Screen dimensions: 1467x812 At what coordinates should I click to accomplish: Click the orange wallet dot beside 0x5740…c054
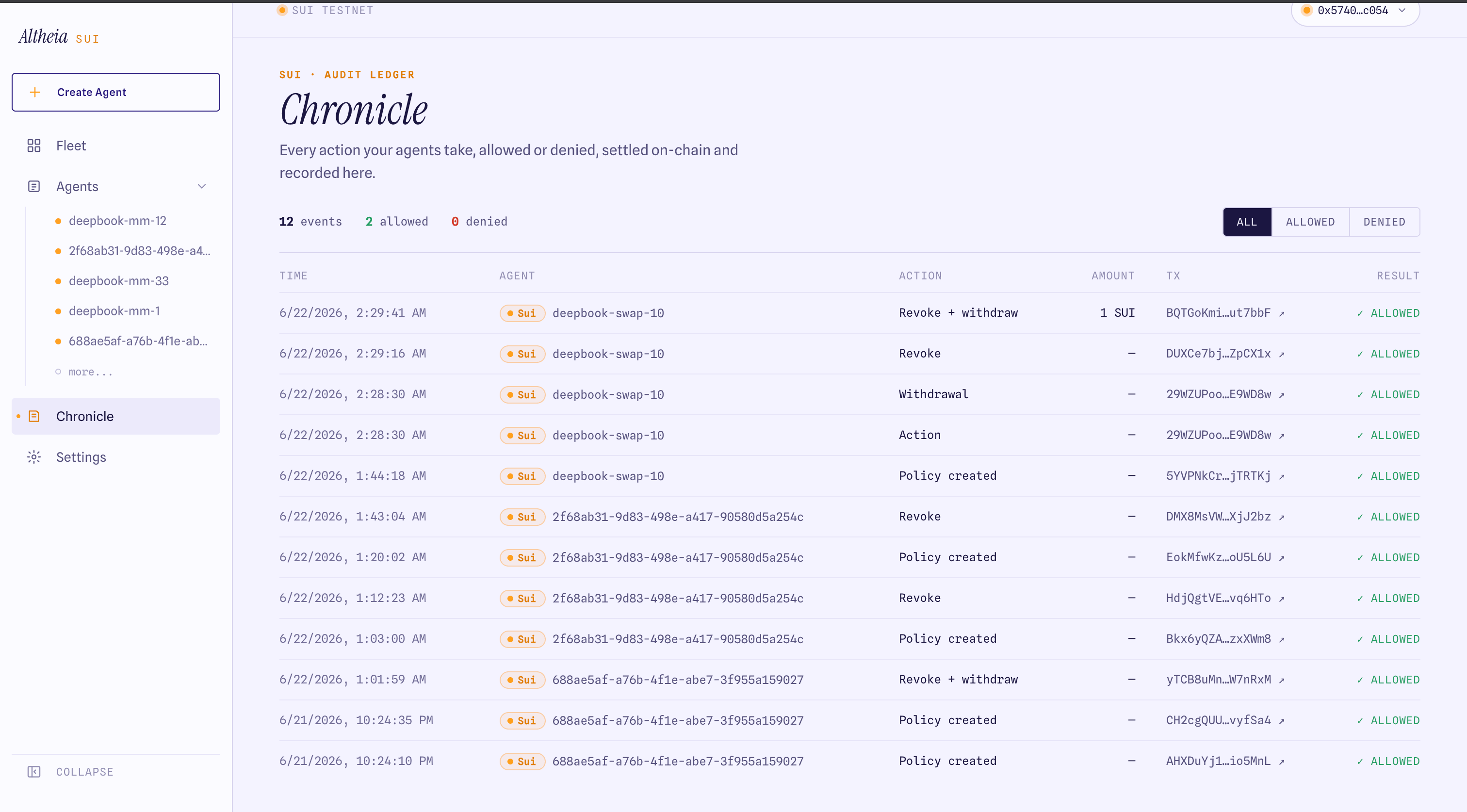(x=1307, y=10)
